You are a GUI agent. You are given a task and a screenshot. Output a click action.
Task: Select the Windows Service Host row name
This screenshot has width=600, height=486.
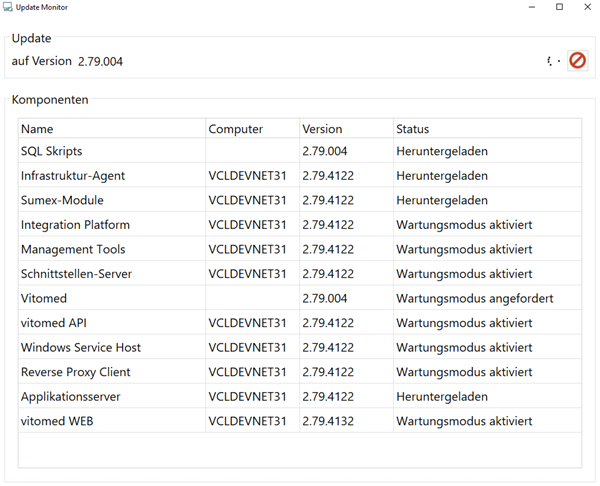[x=81, y=347]
